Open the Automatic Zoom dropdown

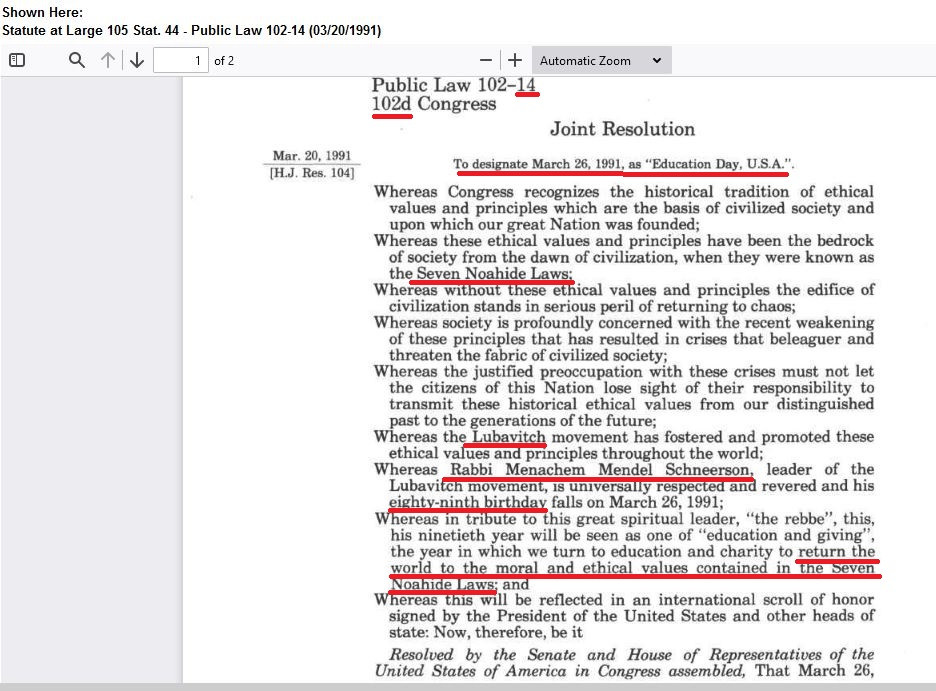tap(601, 60)
